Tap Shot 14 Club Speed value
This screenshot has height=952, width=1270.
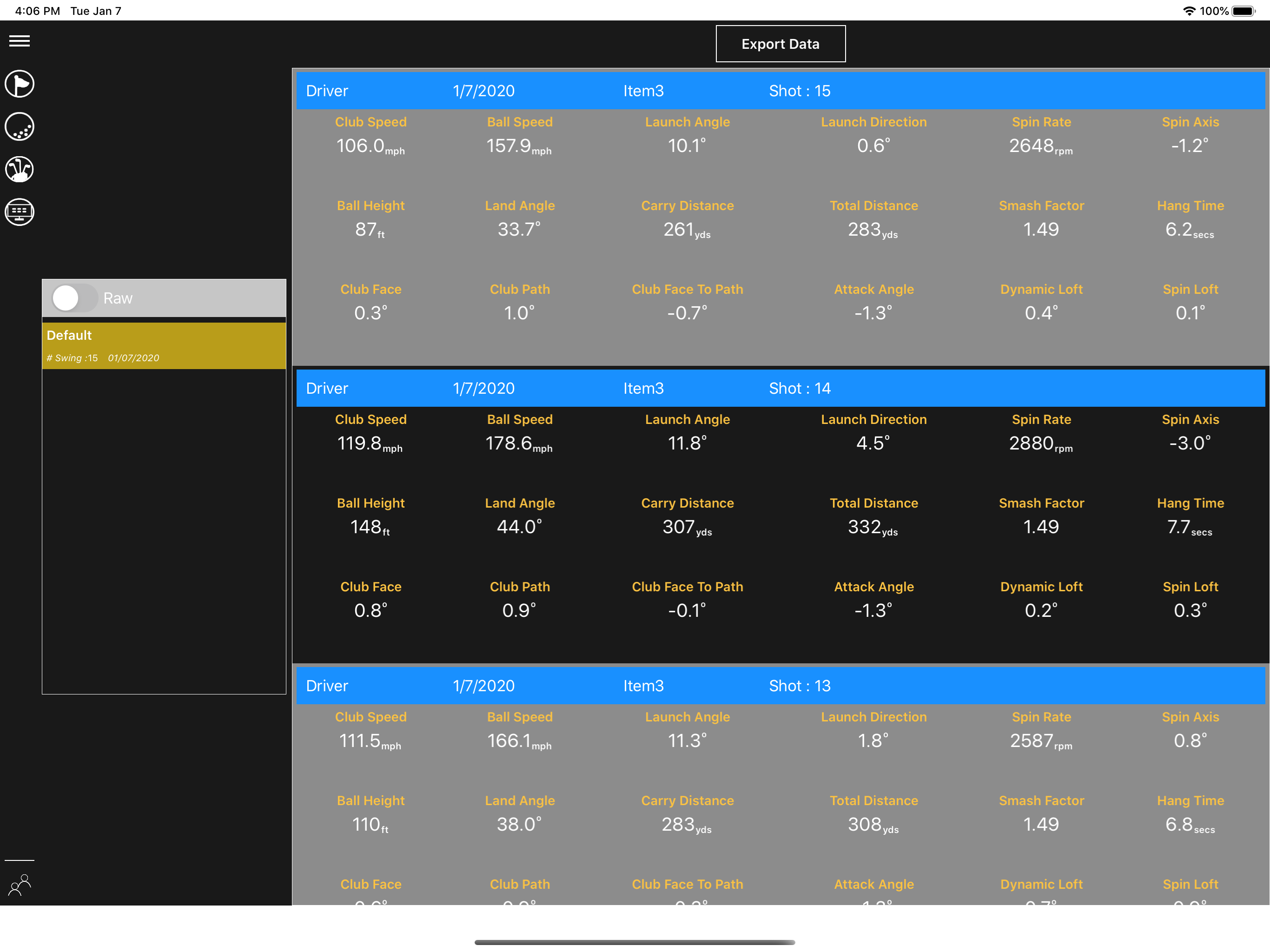370,443
